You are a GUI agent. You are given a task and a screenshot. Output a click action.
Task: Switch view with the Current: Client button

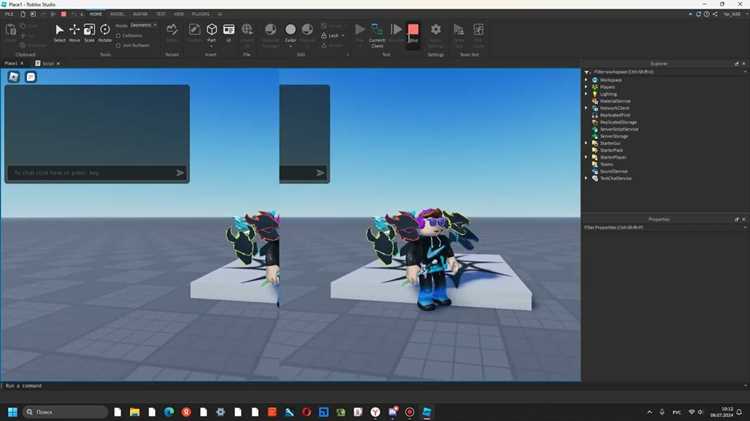(377, 35)
